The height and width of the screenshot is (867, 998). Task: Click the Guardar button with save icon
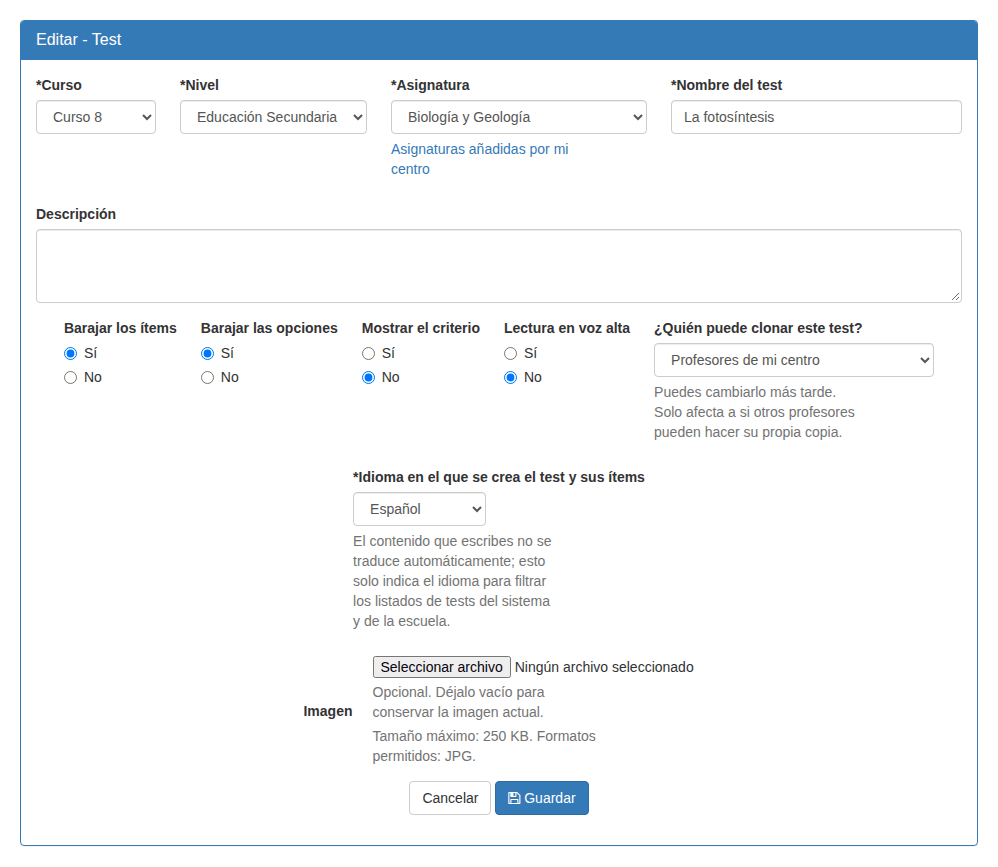[x=542, y=798]
